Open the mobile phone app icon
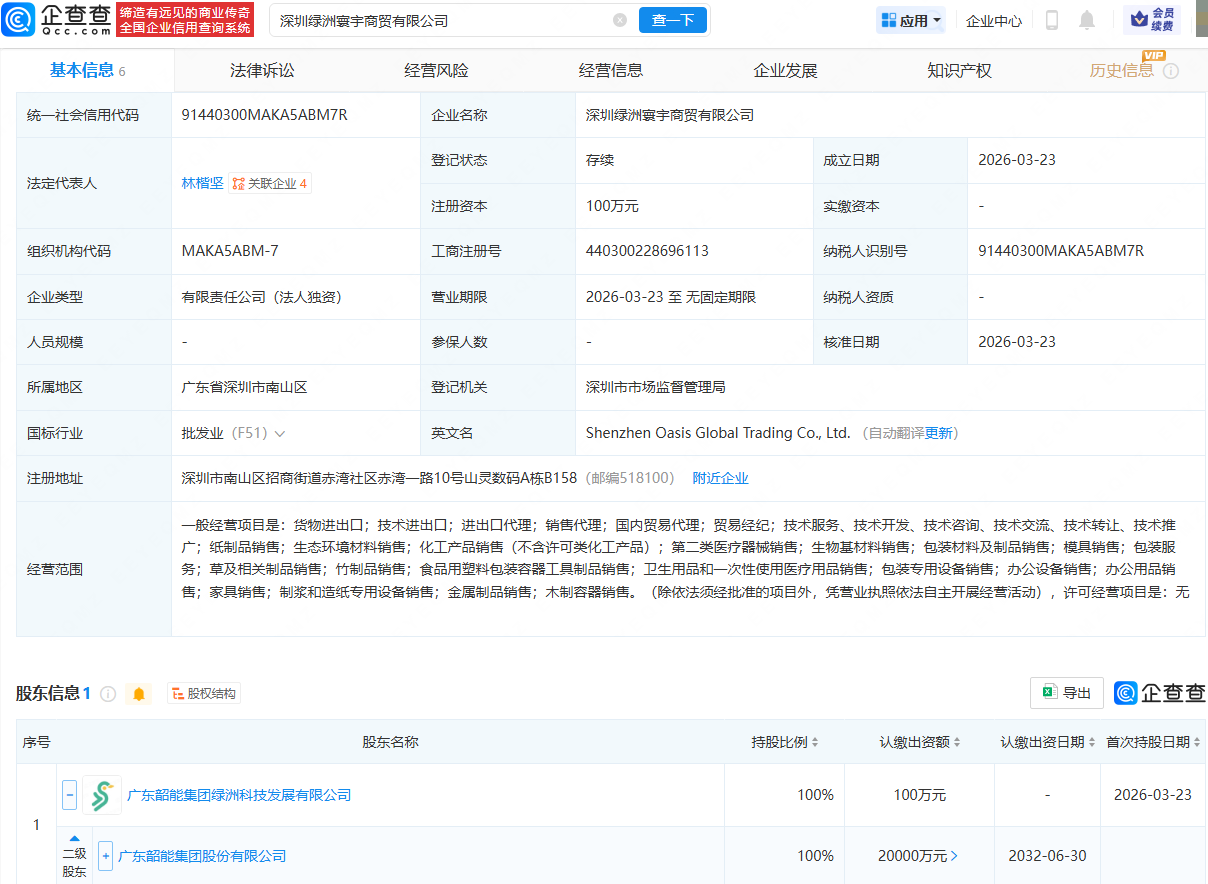Screen dimensions: 1208x884 coord(1052,20)
